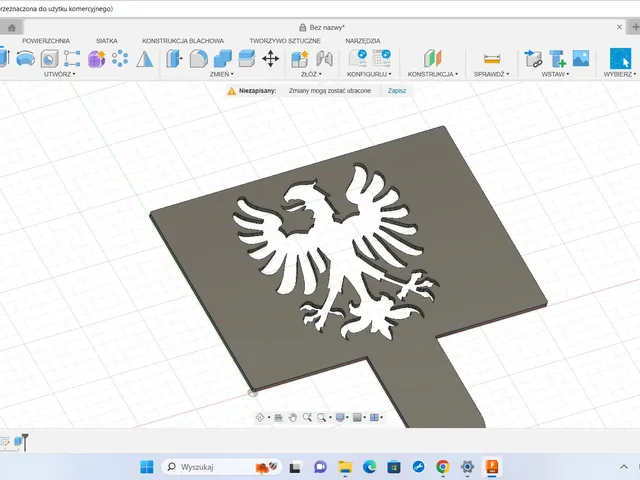Image resolution: width=640 pixels, height=480 pixels.
Task: Click the New Component icon
Action: click(300, 58)
